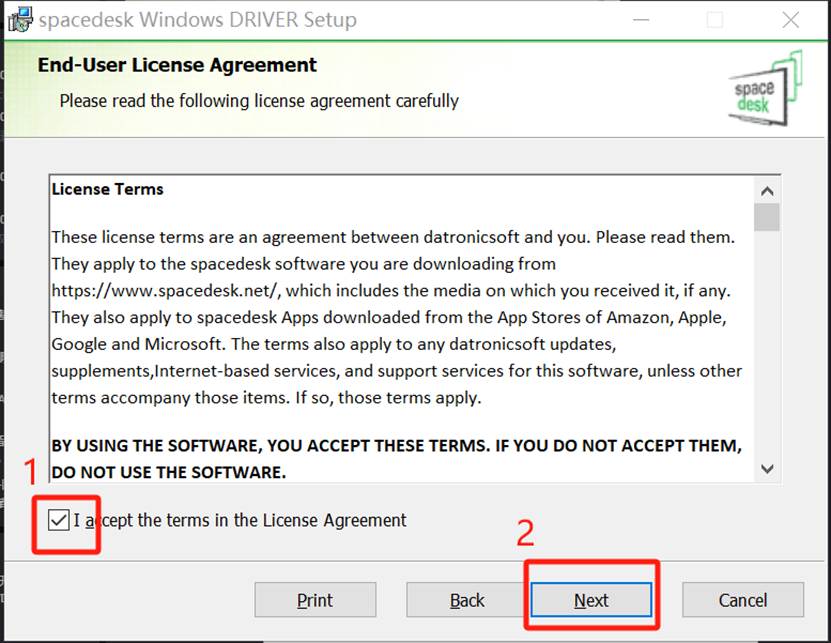Image resolution: width=831 pixels, height=643 pixels.
Task: Click the Back button
Action: [x=466, y=600]
